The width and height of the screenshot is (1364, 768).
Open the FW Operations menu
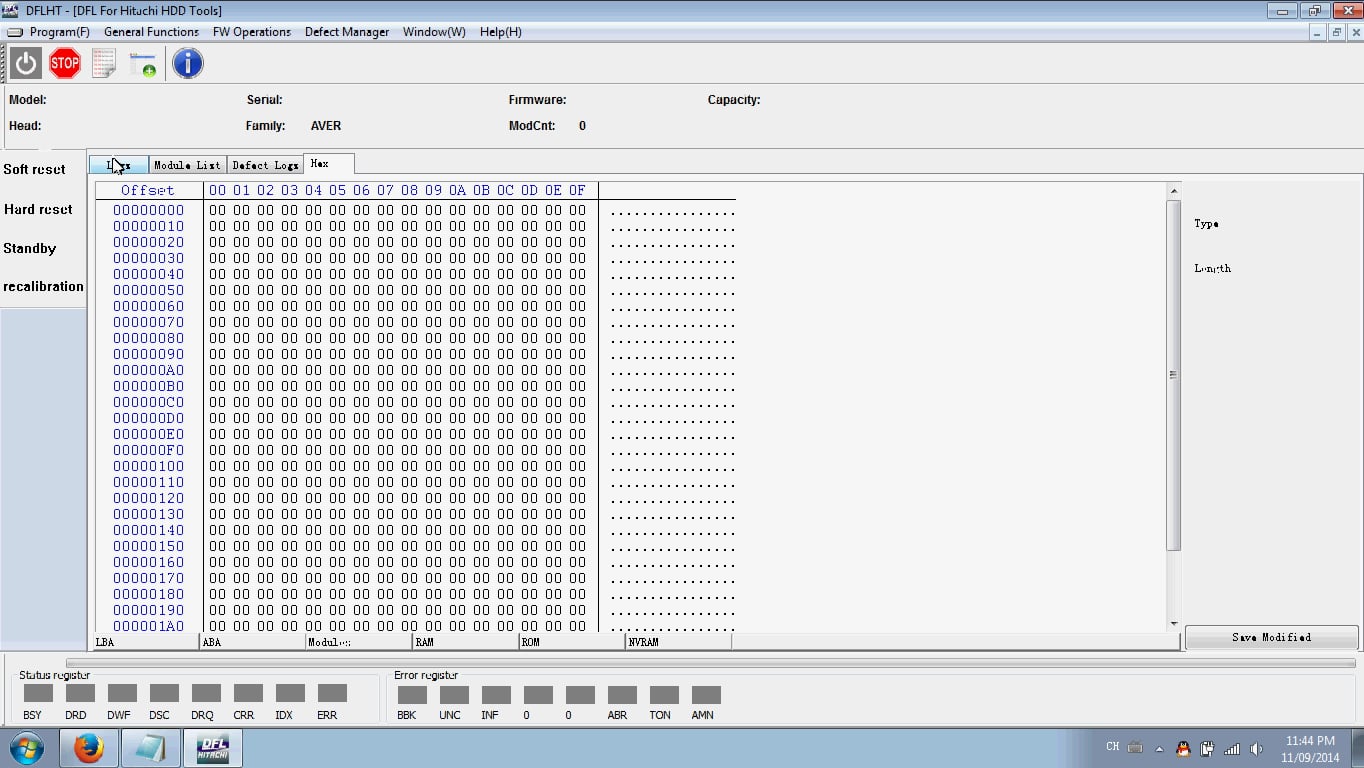pyautogui.click(x=252, y=32)
